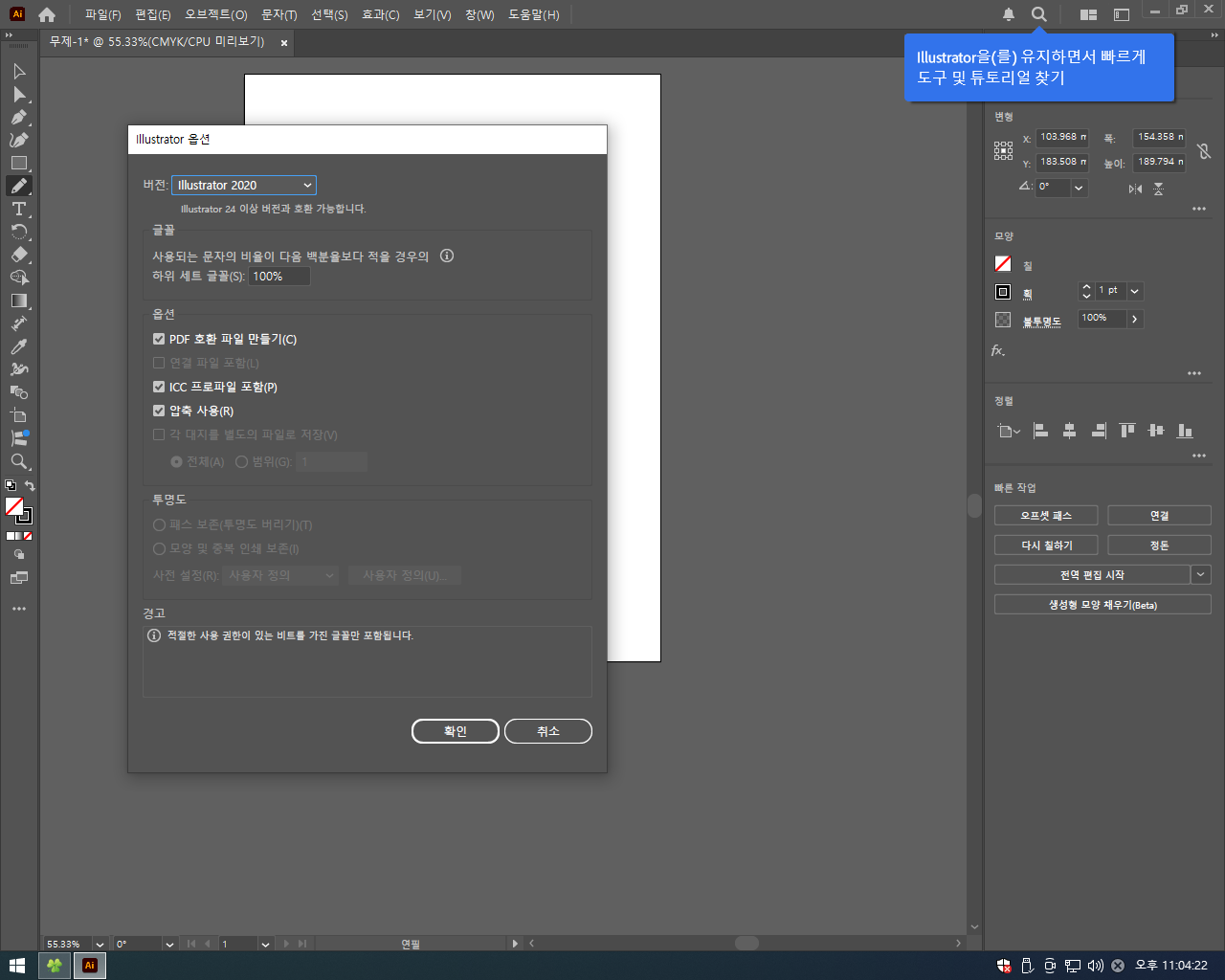Viewport: 1225px width, 980px height.
Task: Align objects to vertical bottom
Action: 1185,431
